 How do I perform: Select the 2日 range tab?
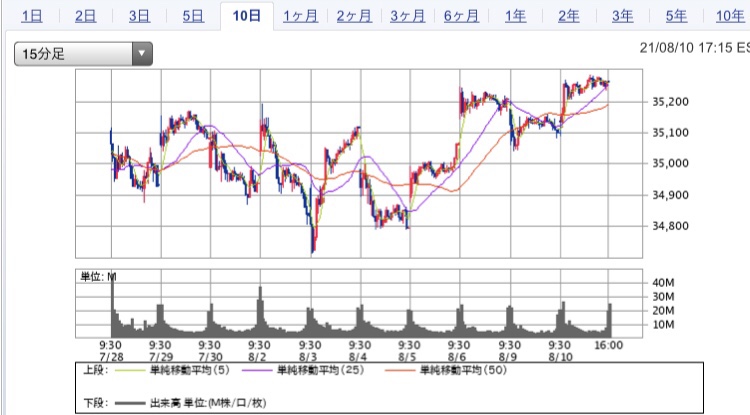[86, 16]
